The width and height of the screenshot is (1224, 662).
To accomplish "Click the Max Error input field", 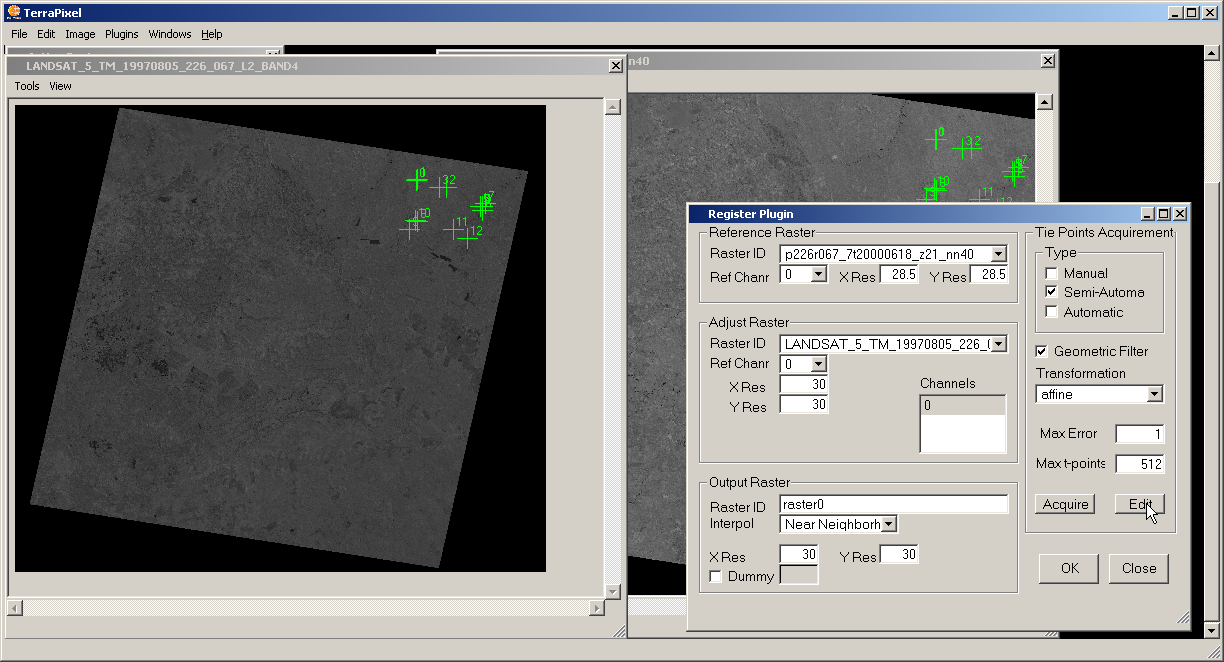I will coord(1139,434).
